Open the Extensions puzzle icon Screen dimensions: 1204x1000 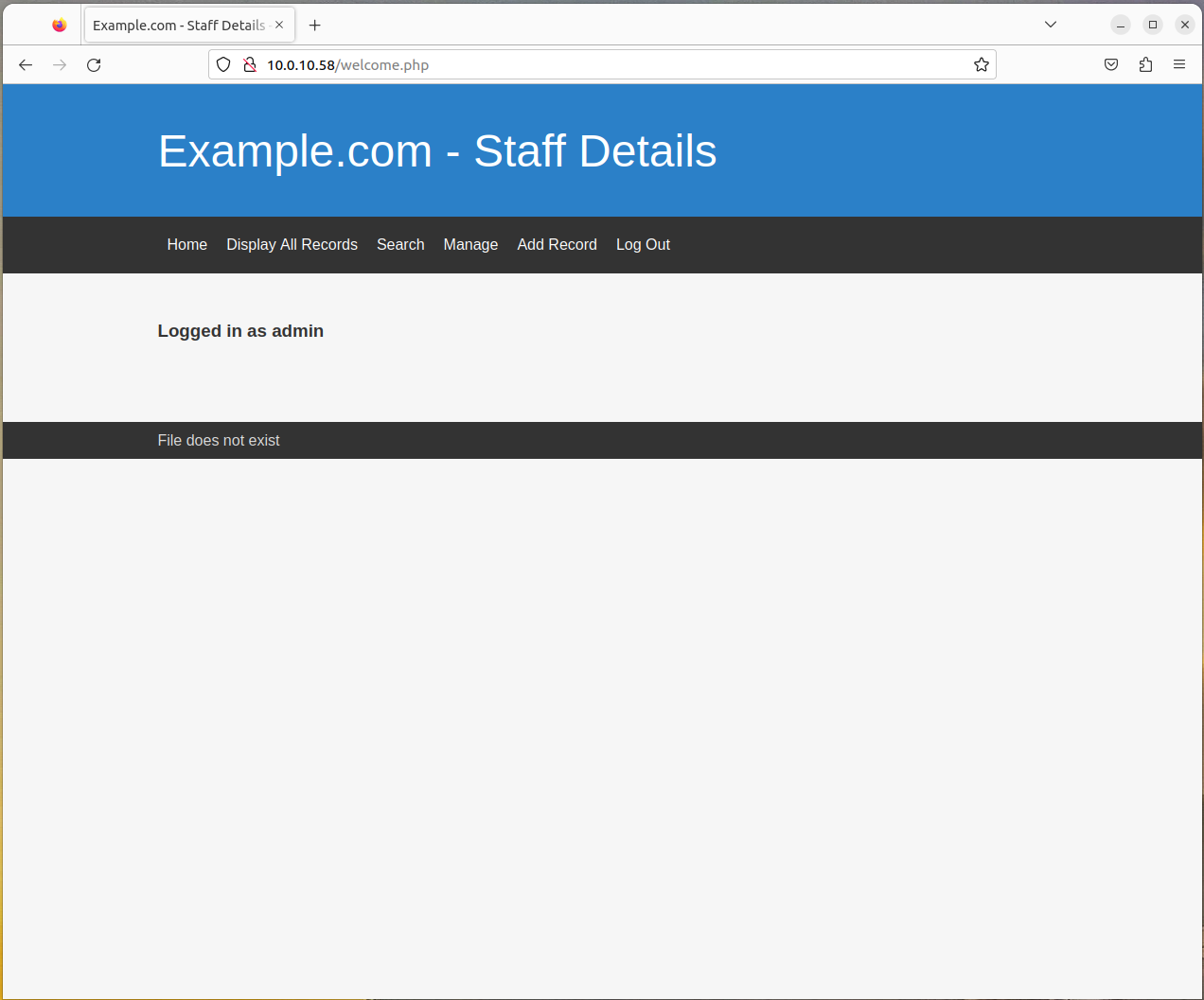pyautogui.click(x=1145, y=65)
